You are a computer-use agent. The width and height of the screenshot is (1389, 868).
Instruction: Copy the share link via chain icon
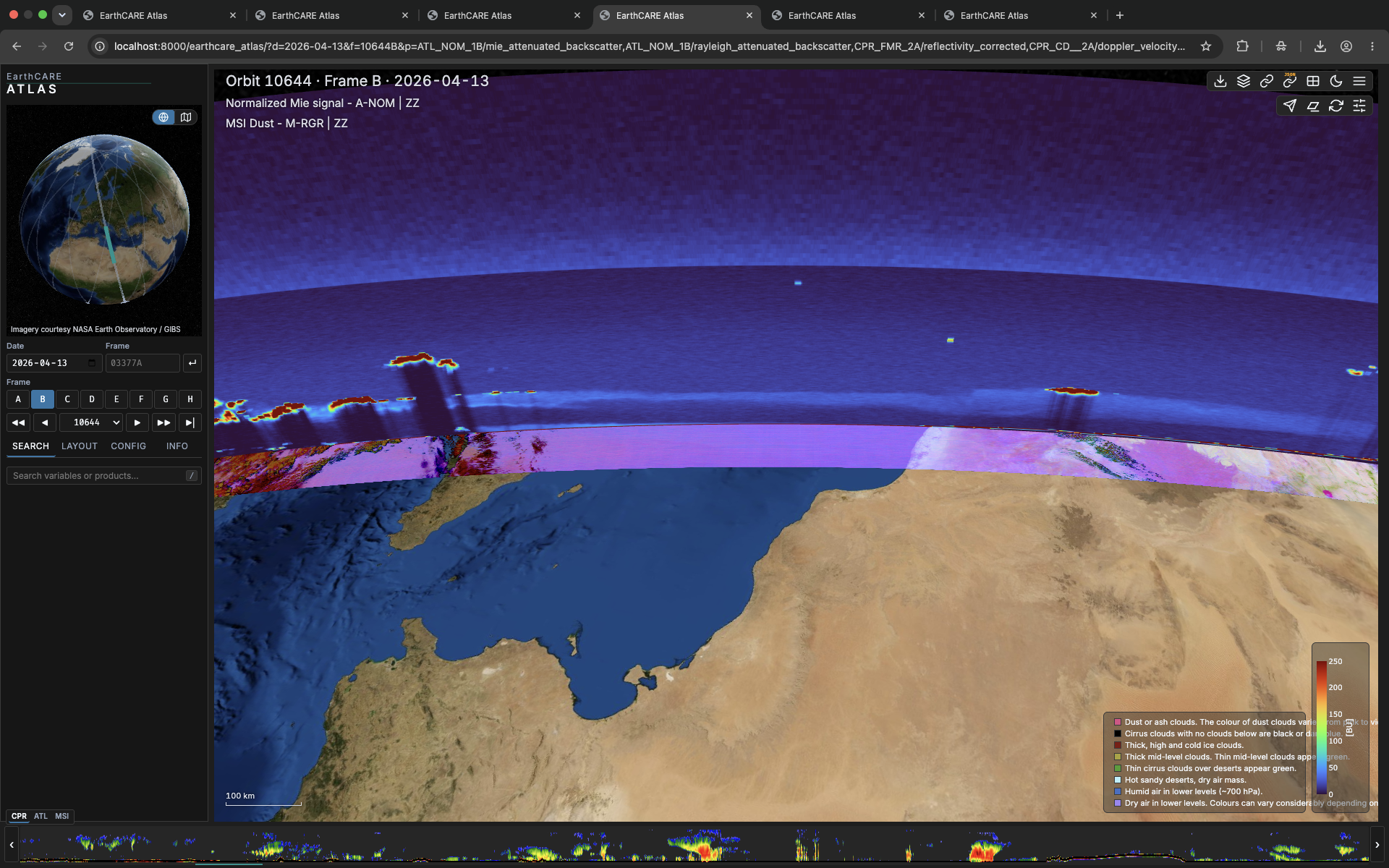[x=1267, y=82]
